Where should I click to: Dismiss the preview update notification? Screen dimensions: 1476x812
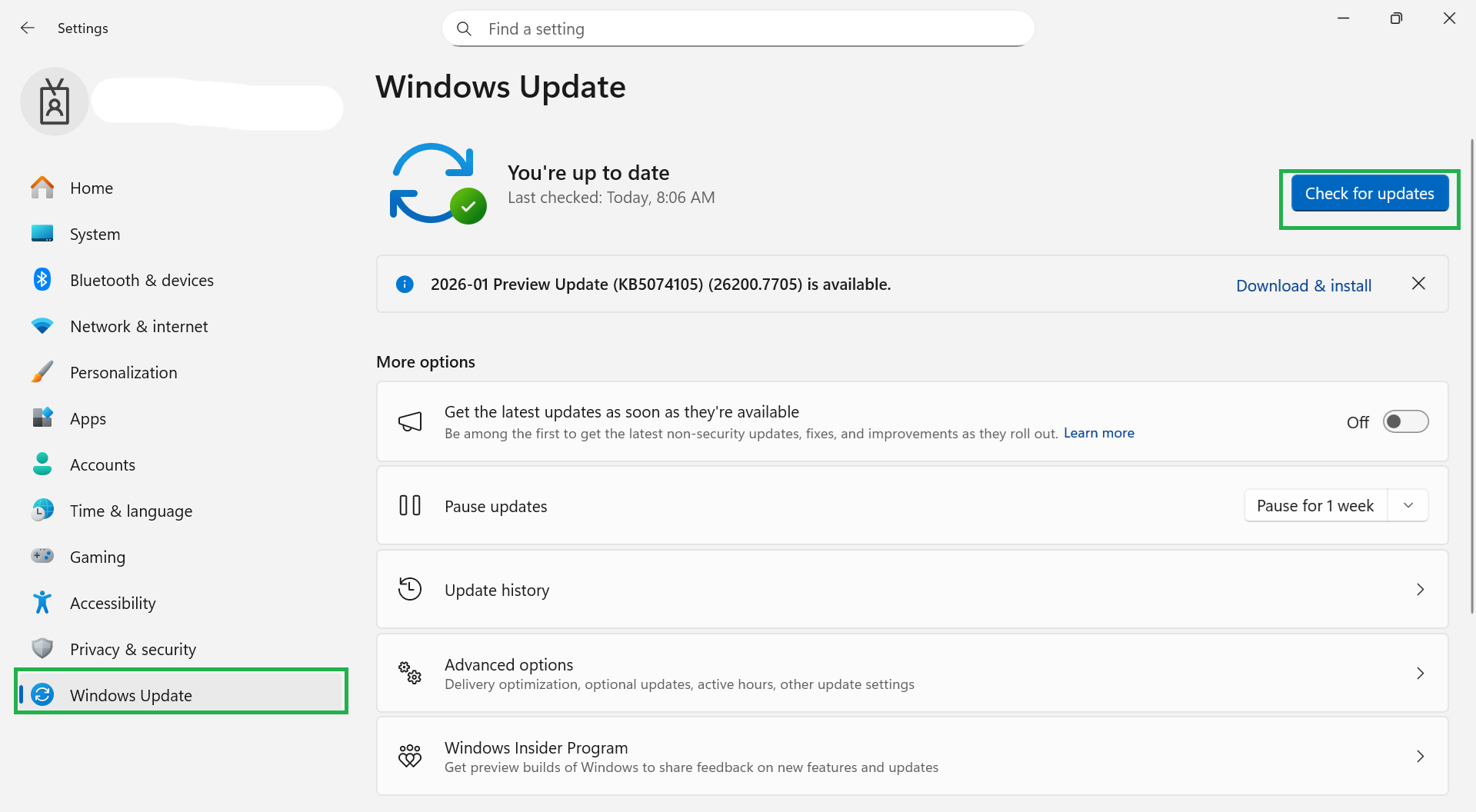(x=1418, y=284)
